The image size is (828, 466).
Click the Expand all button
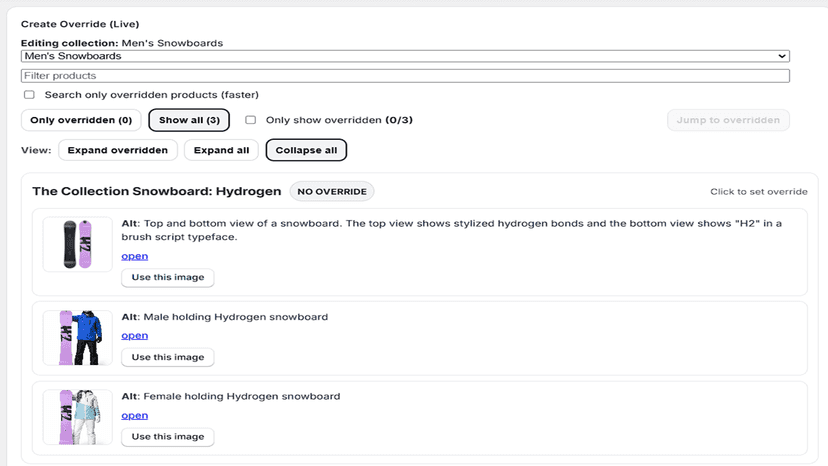pyautogui.click(x=221, y=150)
